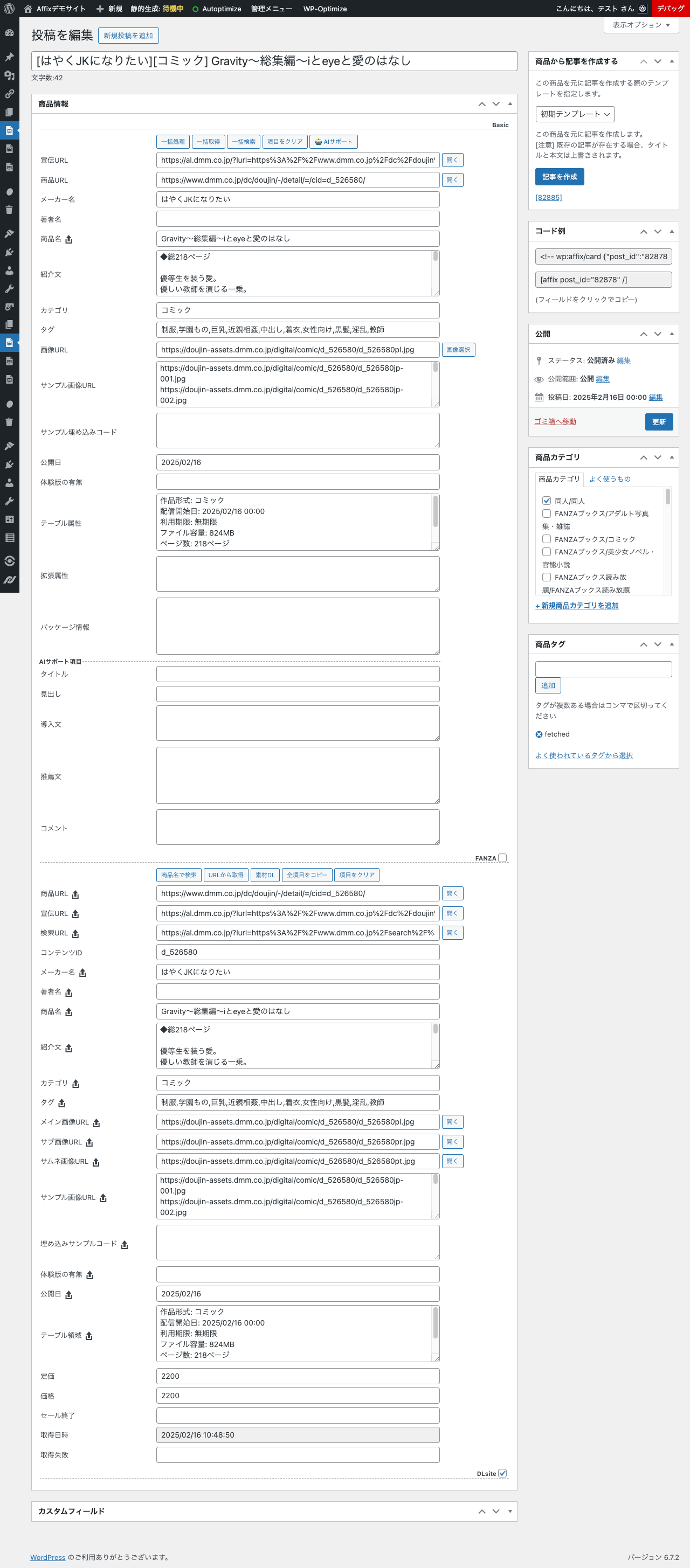Collapse the 商品から記事を作成する panel
Viewport: 690px width, 1568px height.
pos(672,61)
